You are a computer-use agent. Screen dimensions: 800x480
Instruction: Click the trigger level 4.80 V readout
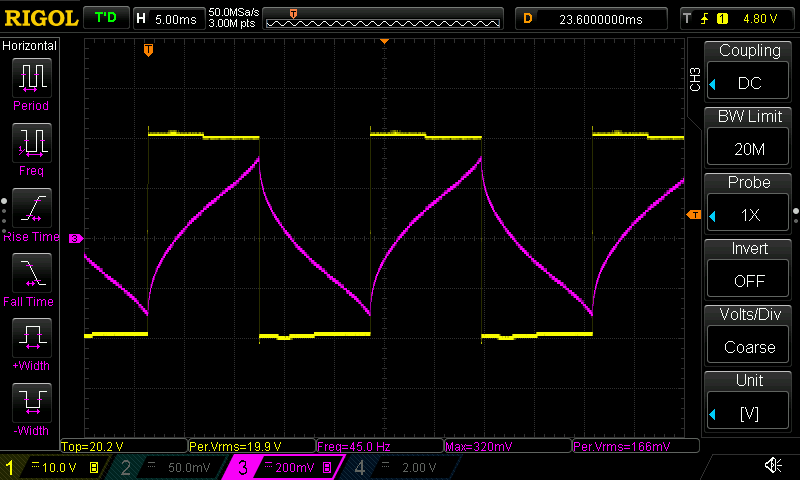coord(760,19)
